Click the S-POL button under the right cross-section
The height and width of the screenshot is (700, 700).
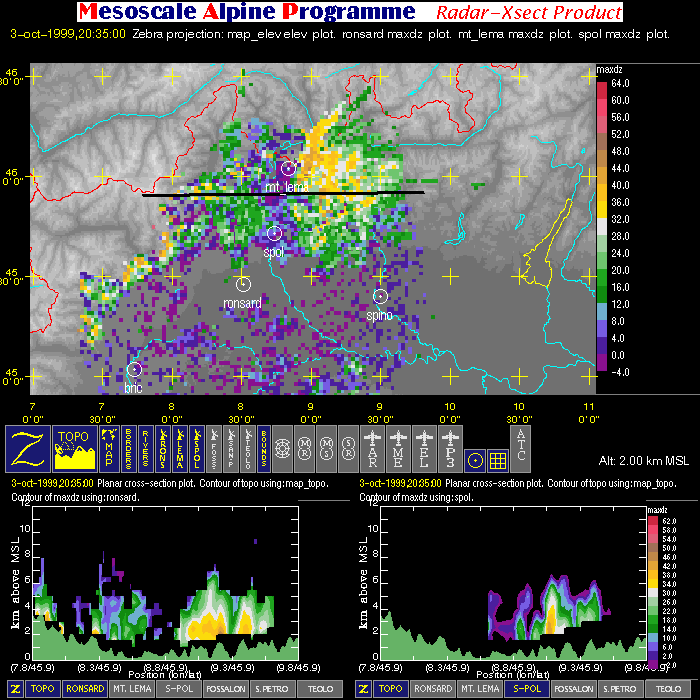coord(529,689)
